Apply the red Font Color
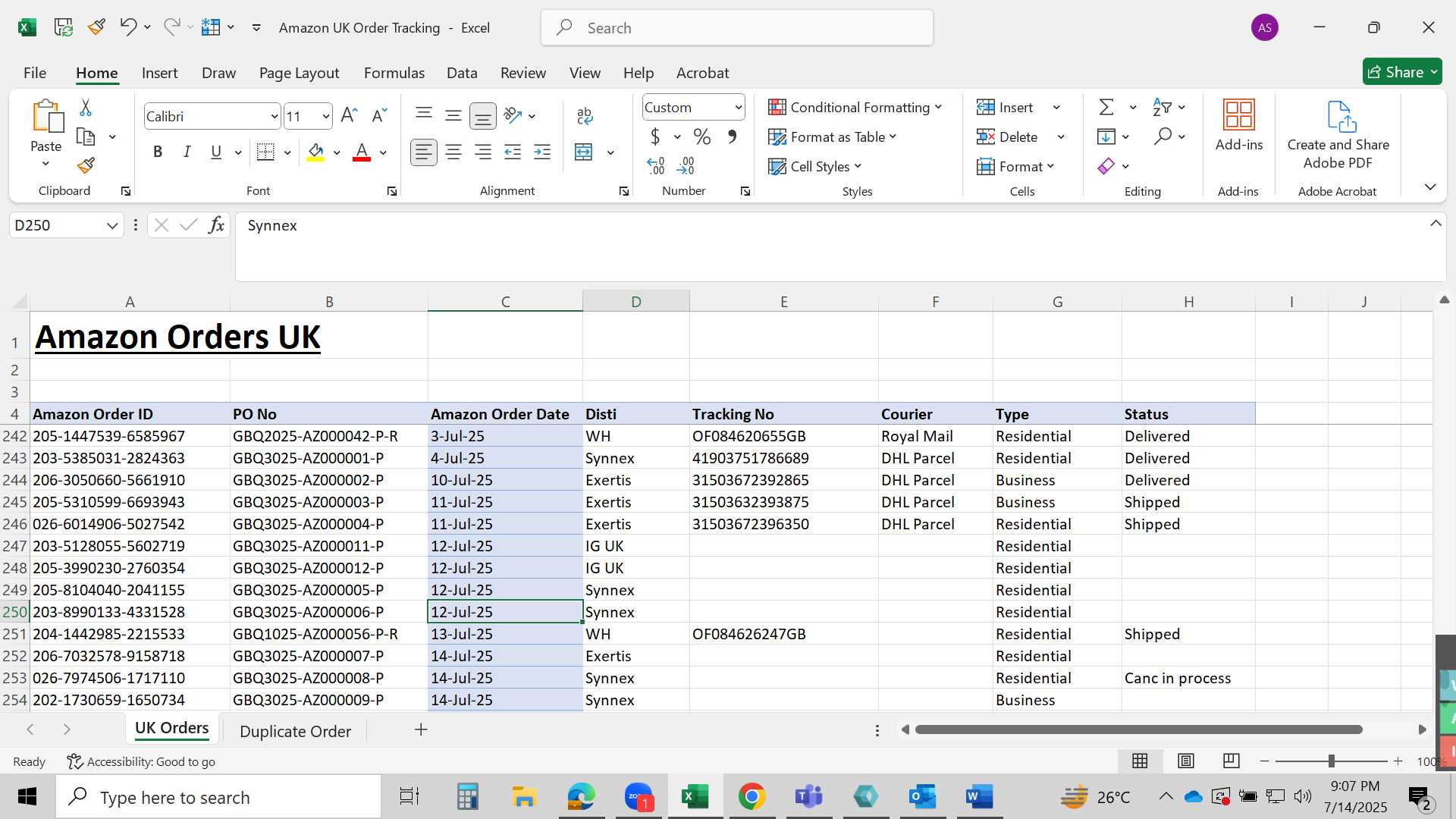The image size is (1456, 819). point(362,152)
